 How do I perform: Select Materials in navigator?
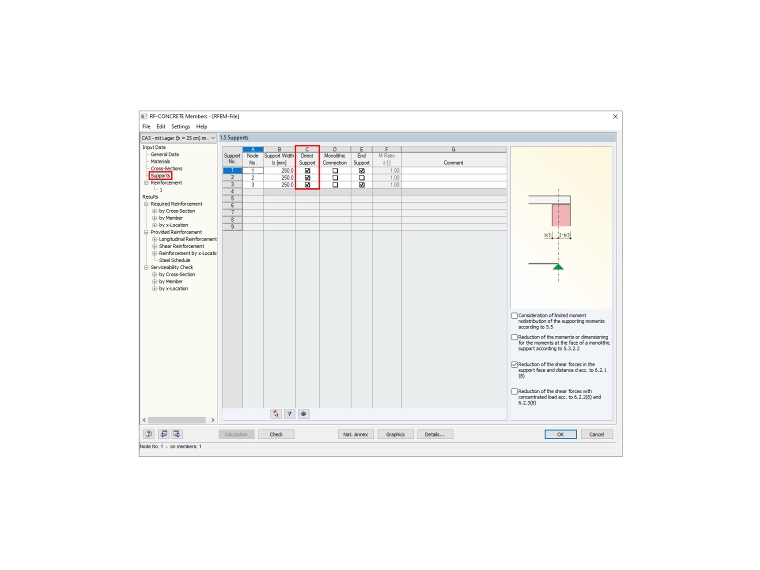tap(160, 161)
